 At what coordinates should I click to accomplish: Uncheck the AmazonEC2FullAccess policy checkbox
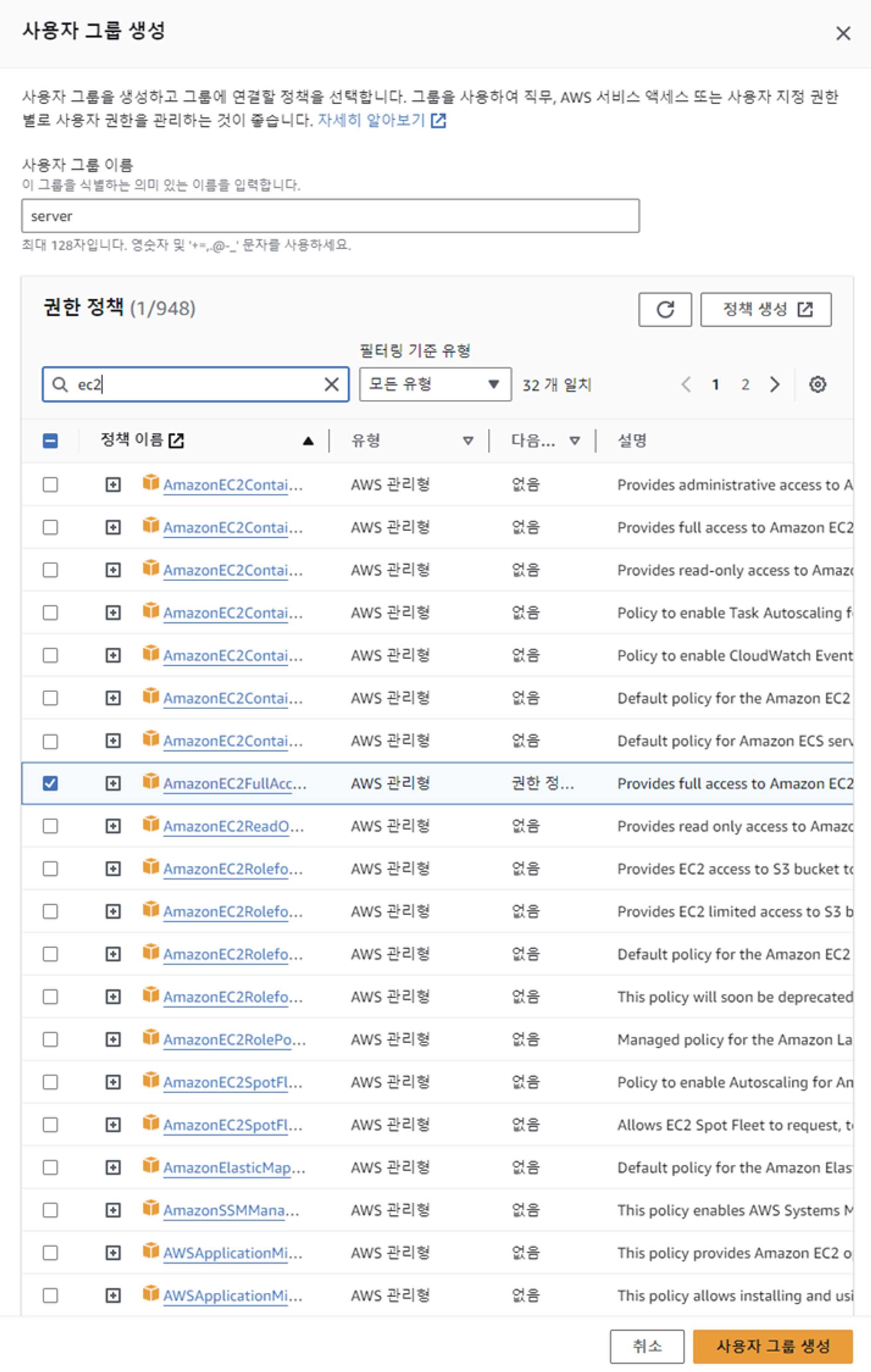(50, 783)
